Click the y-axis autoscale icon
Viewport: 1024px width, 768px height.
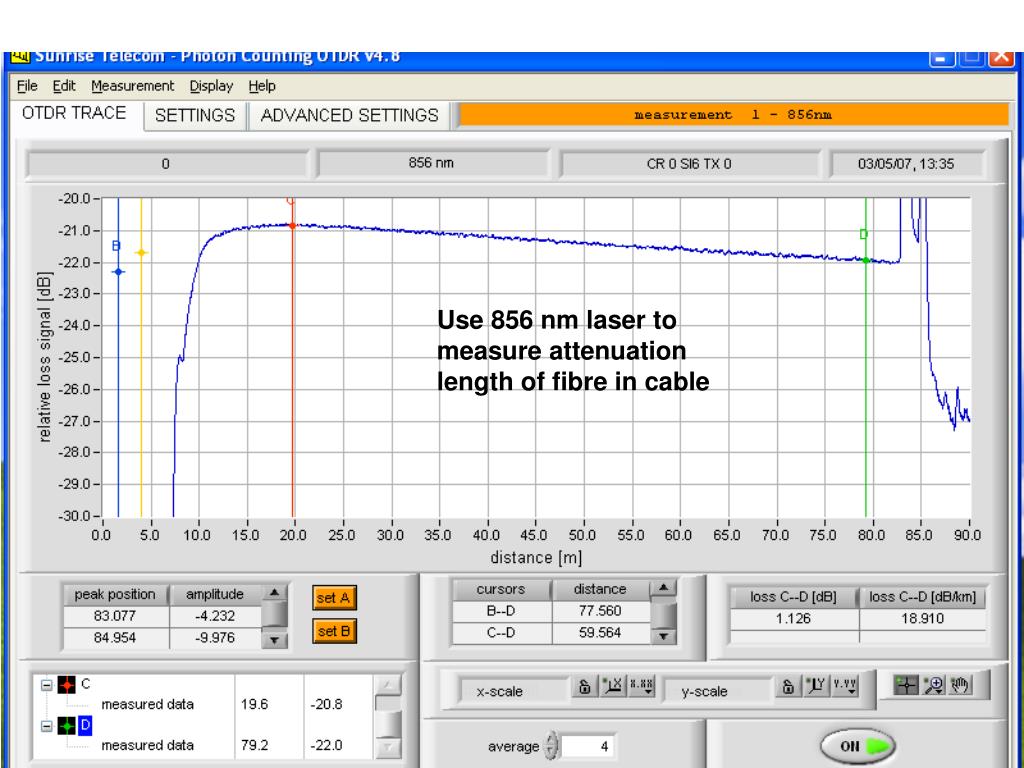(x=816, y=686)
